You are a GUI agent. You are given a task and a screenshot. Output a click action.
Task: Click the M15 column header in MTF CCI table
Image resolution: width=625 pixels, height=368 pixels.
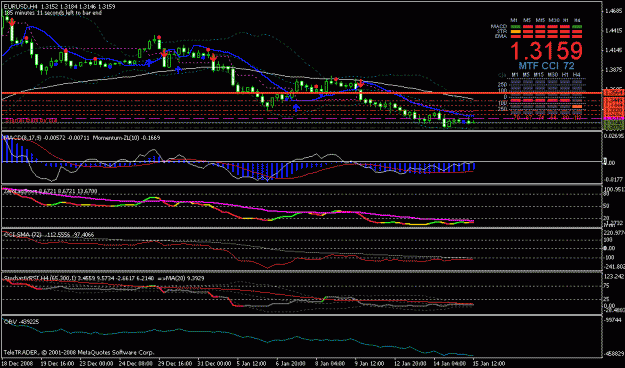click(x=539, y=75)
